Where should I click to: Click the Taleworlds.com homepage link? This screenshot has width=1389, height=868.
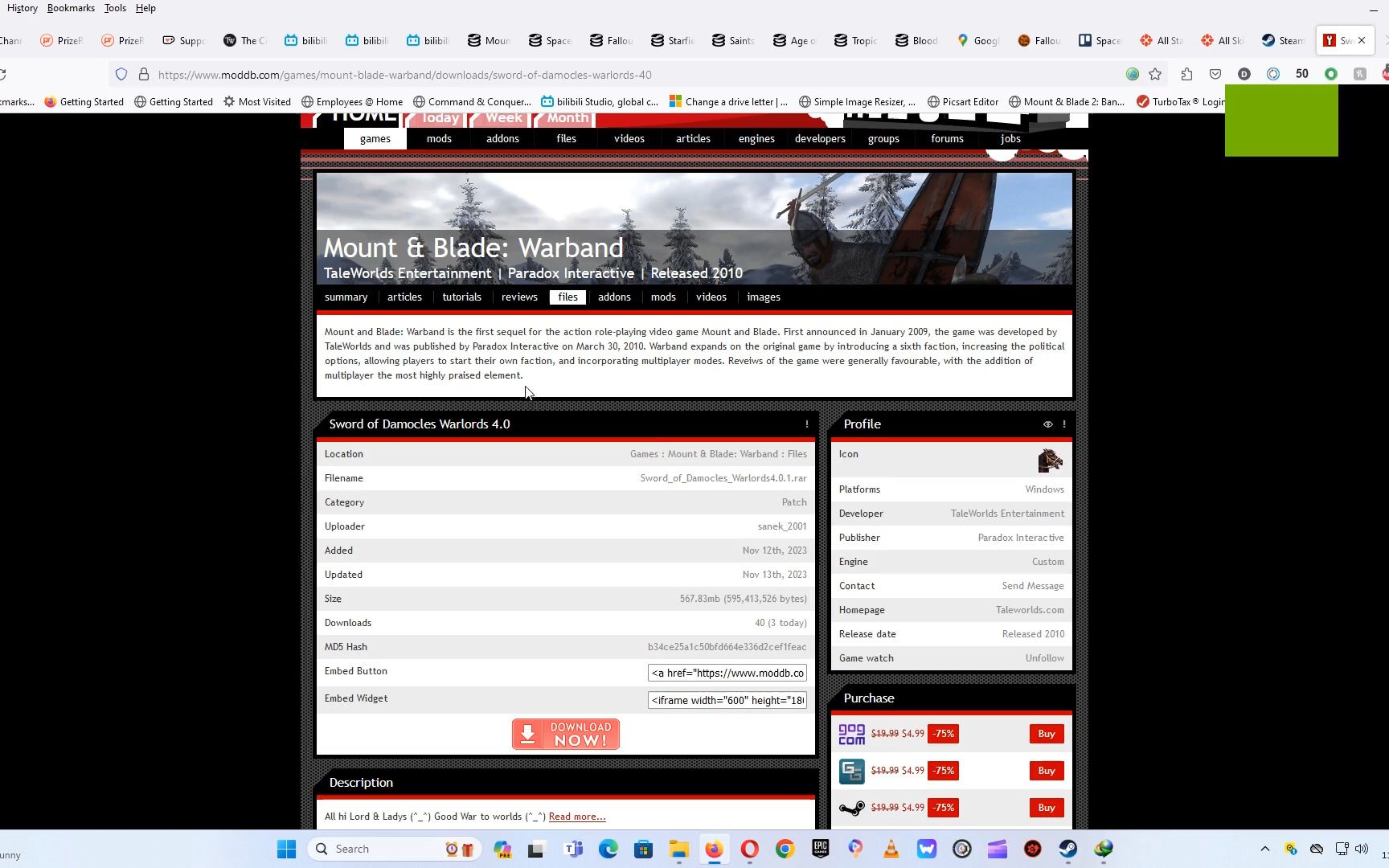(1030, 610)
